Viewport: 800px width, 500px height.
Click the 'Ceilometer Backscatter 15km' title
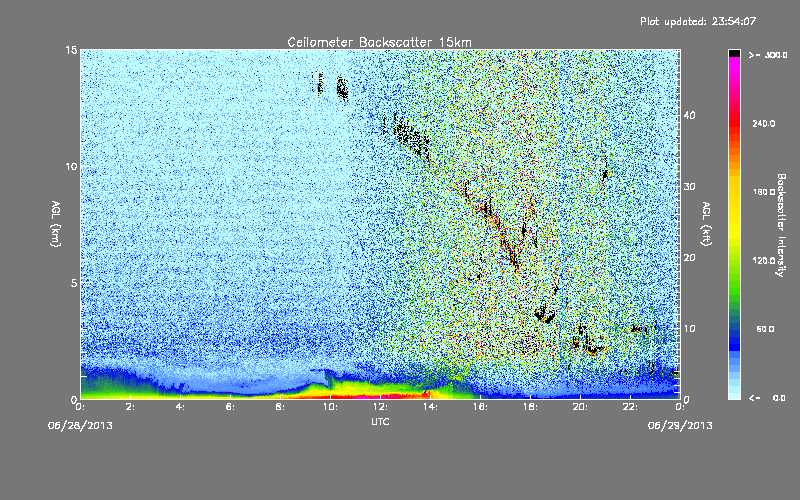380,42
